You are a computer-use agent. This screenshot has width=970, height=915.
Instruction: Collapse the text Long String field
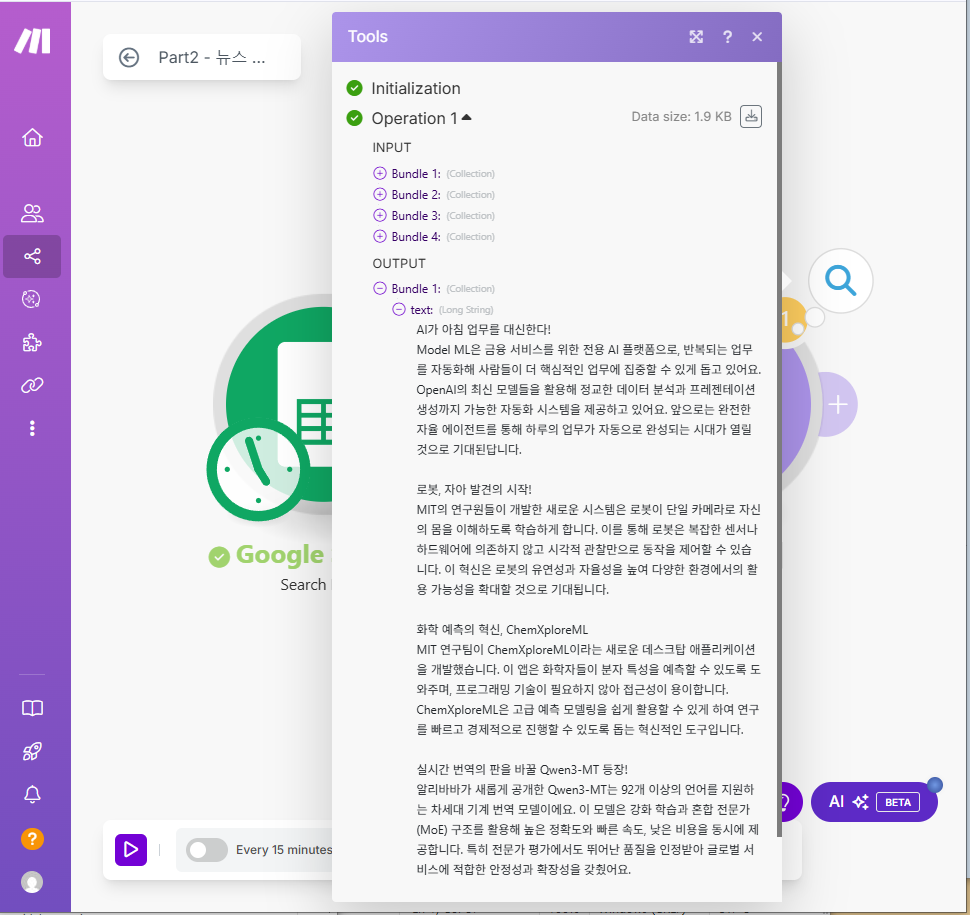(399, 309)
